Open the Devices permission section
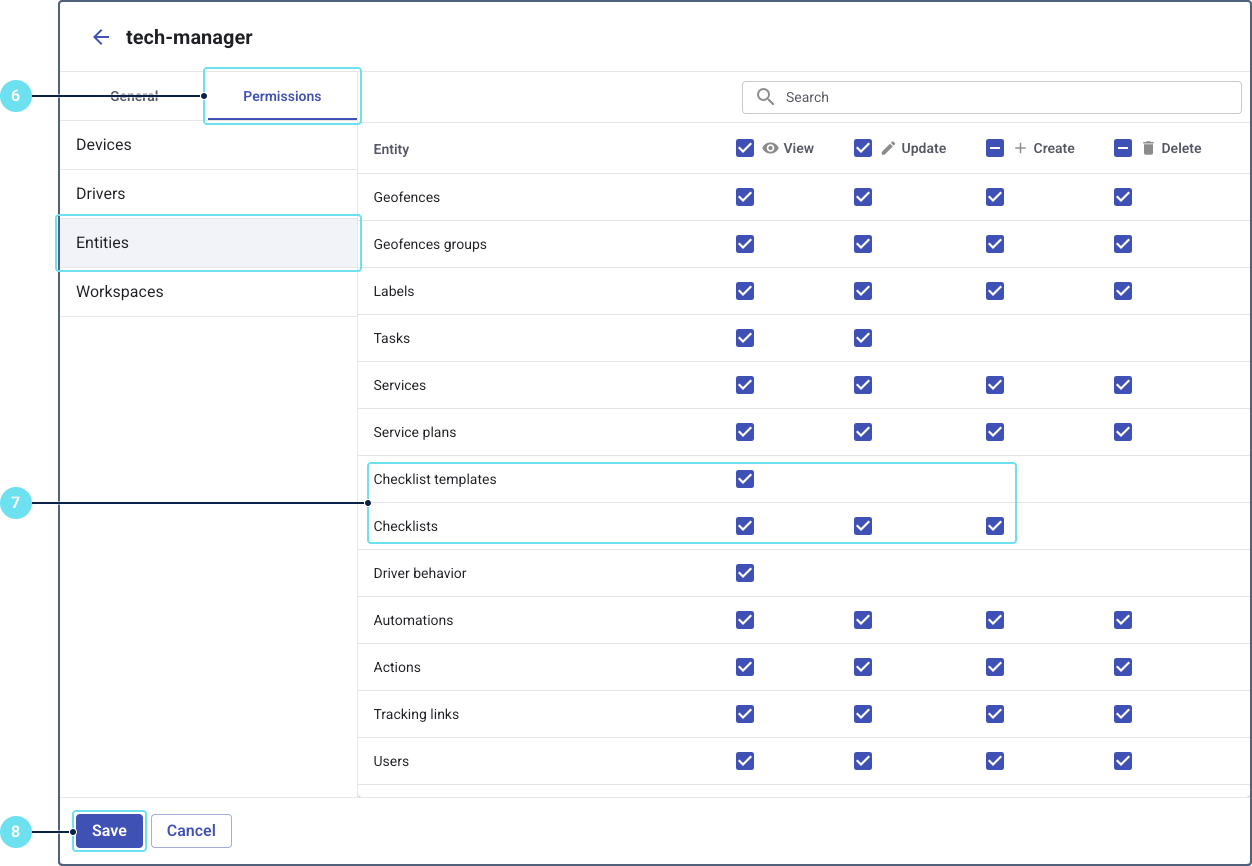 click(104, 145)
